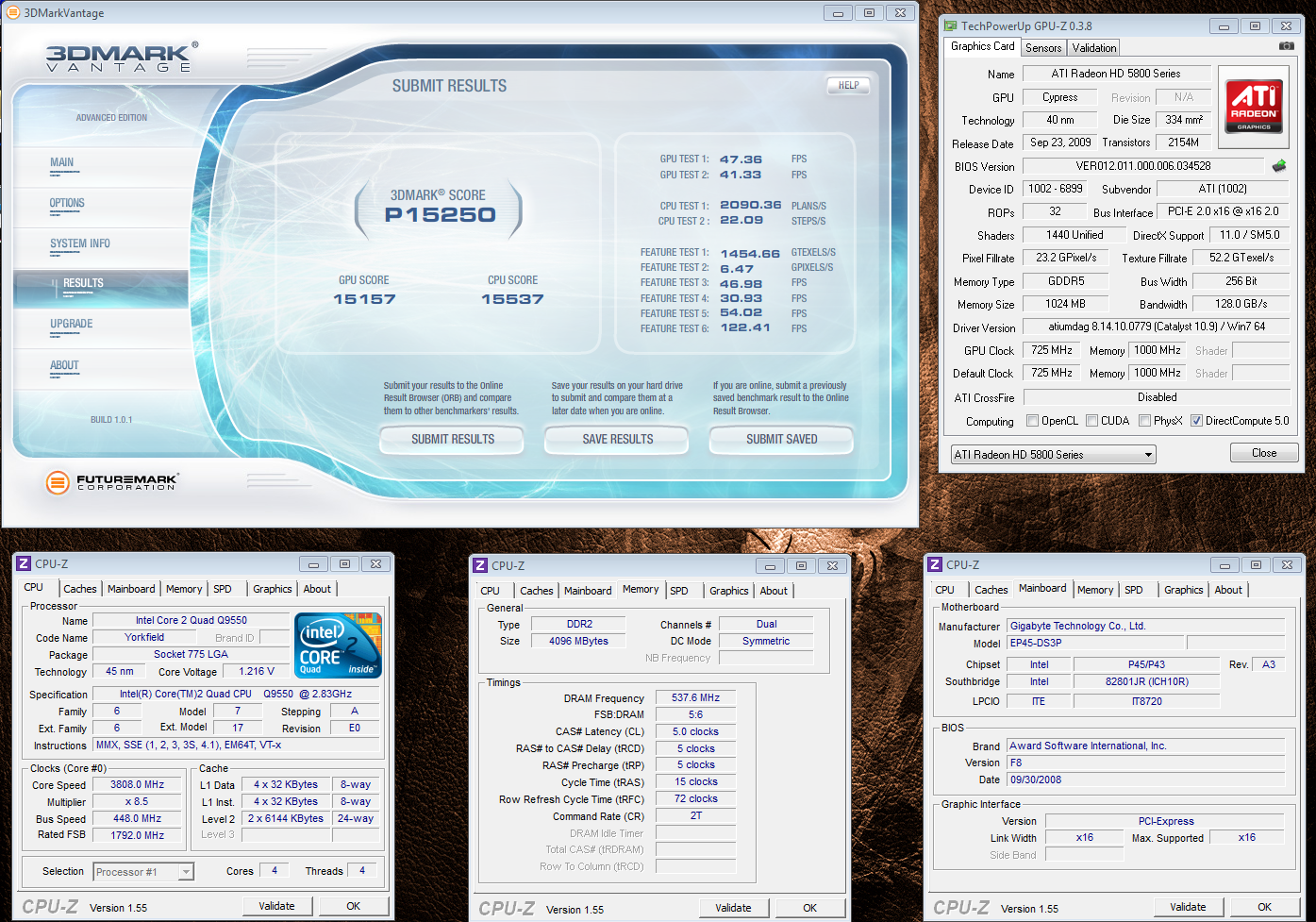The height and width of the screenshot is (922, 1316).
Task: Click the Feature Test 6 value 122.41
Action: [745, 328]
